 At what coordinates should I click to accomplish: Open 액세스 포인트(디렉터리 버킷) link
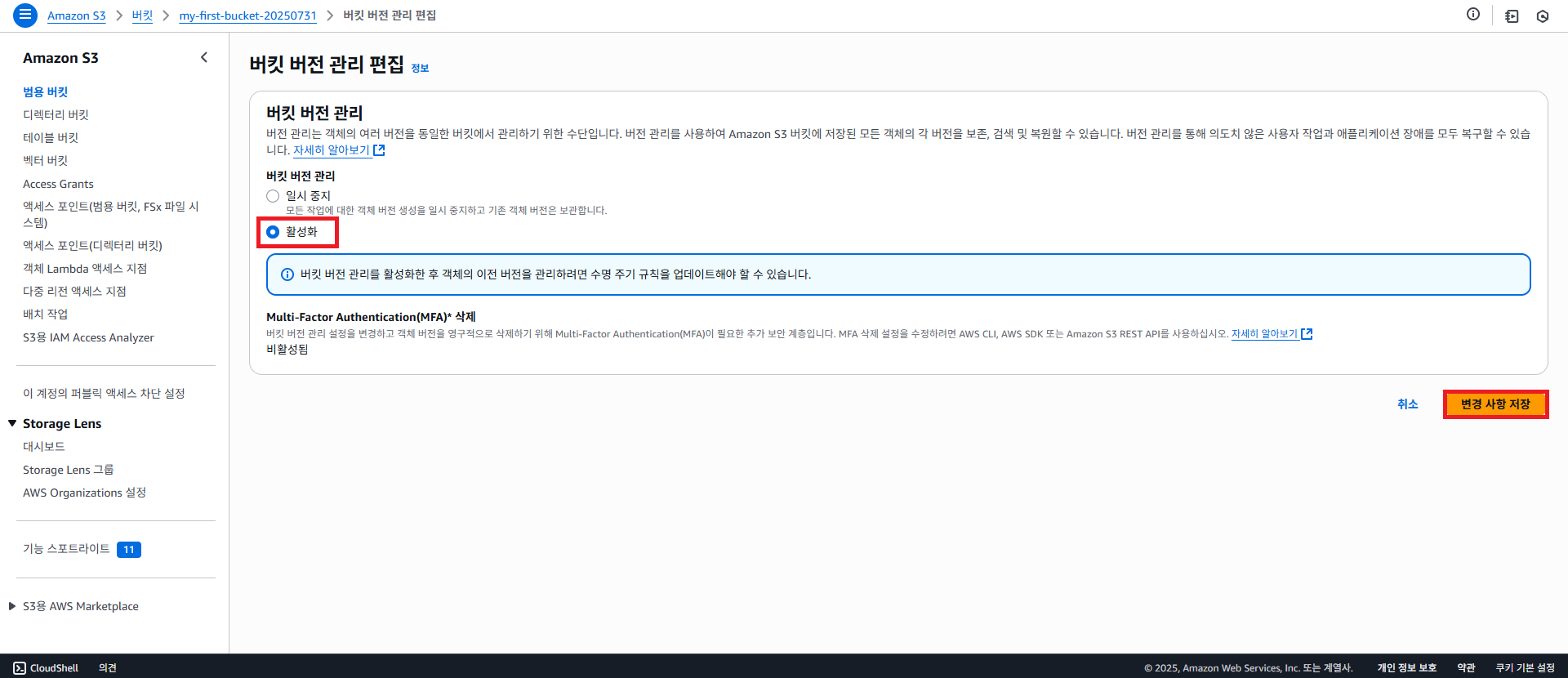point(93,245)
